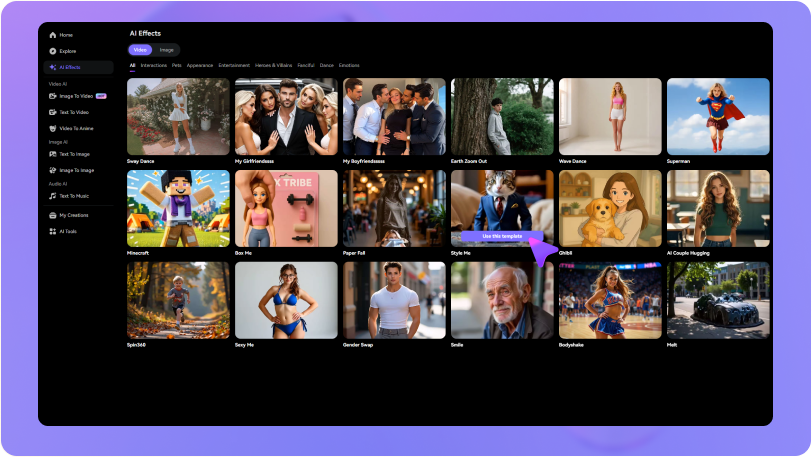Open the Earth Zoom Out thumbnail
812x457 pixels.
502,117
